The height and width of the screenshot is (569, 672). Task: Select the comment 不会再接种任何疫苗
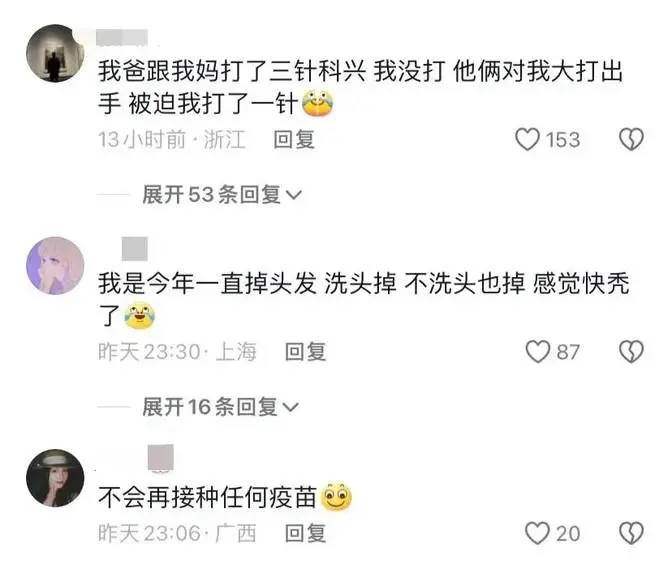pyautogui.click(x=207, y=497)
